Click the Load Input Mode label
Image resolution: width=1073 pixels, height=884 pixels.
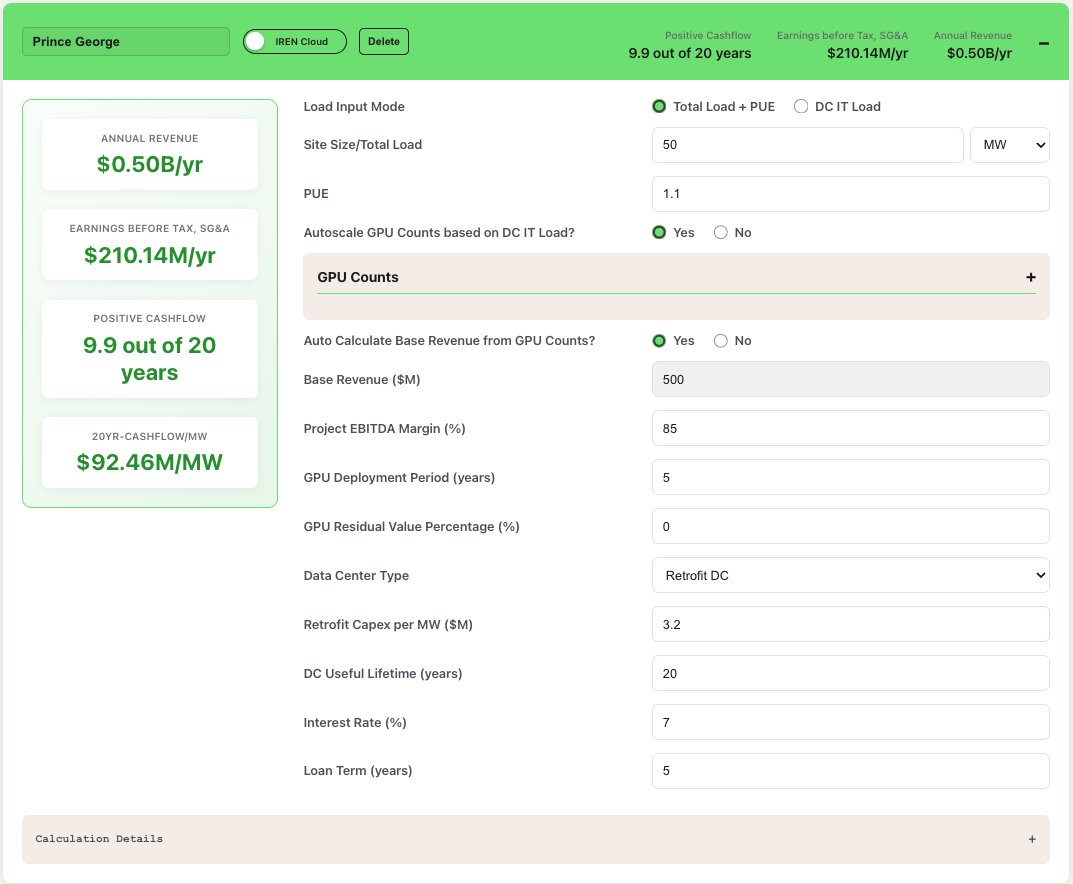(x=354, y=107)
